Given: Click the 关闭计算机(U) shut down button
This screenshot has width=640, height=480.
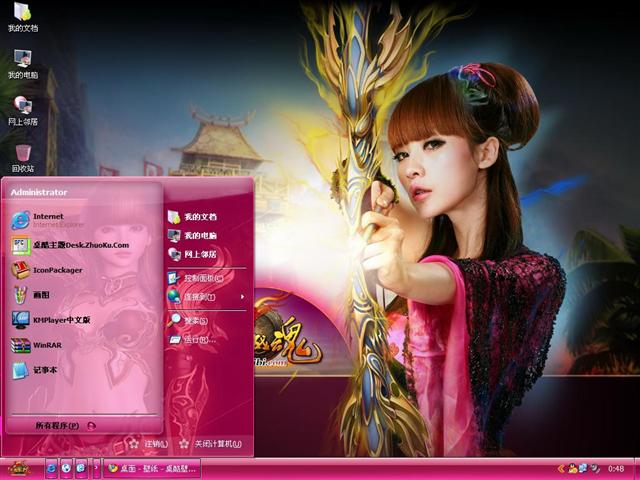Looking at the screenshot, I should click(x=210, y=444).
